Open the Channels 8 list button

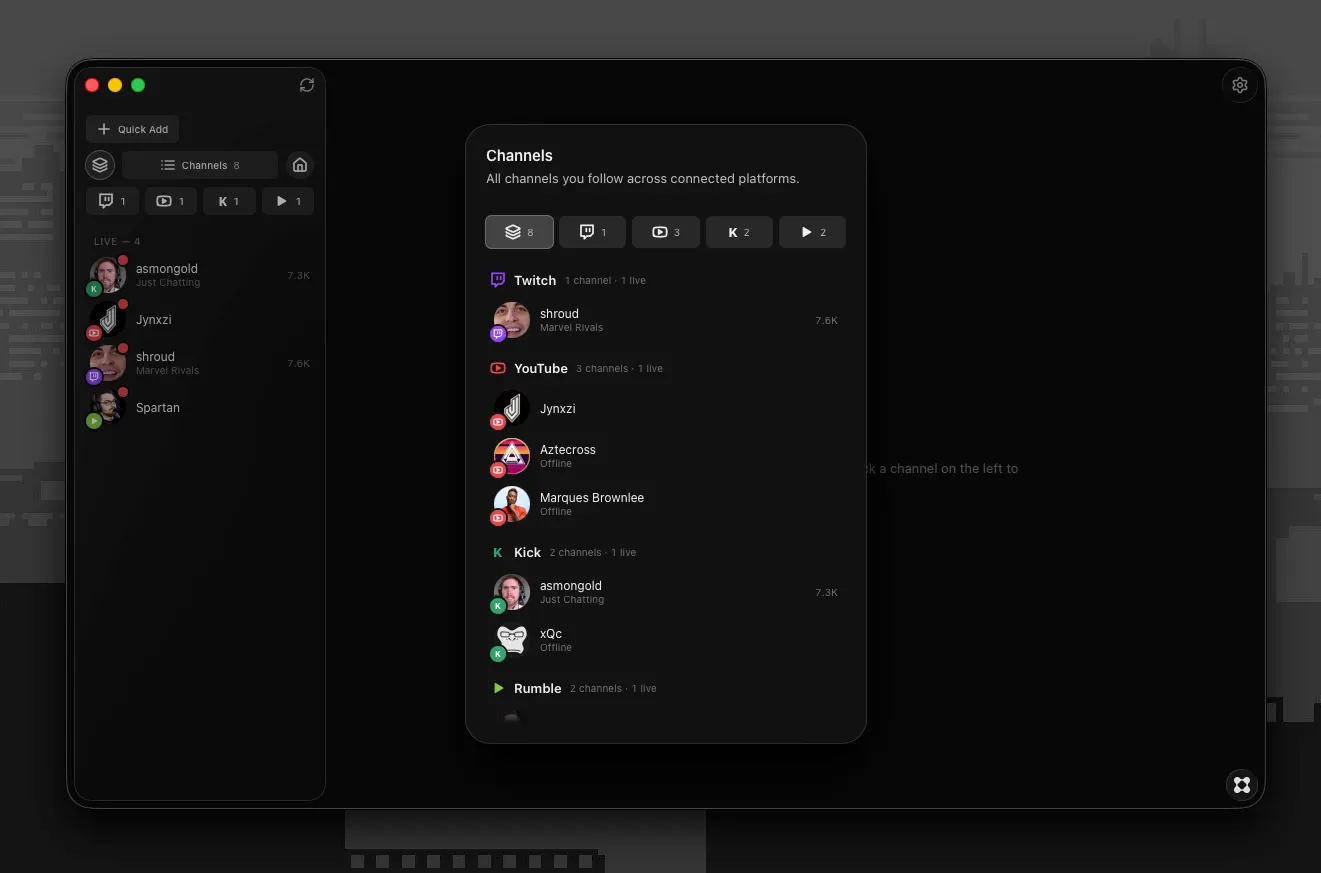pos(200,165)
